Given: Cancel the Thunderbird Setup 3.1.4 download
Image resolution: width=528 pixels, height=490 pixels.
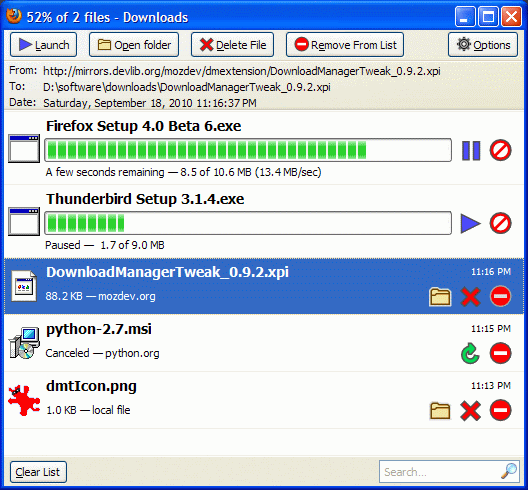Looking at the screenshot, I should pos(500,223).
